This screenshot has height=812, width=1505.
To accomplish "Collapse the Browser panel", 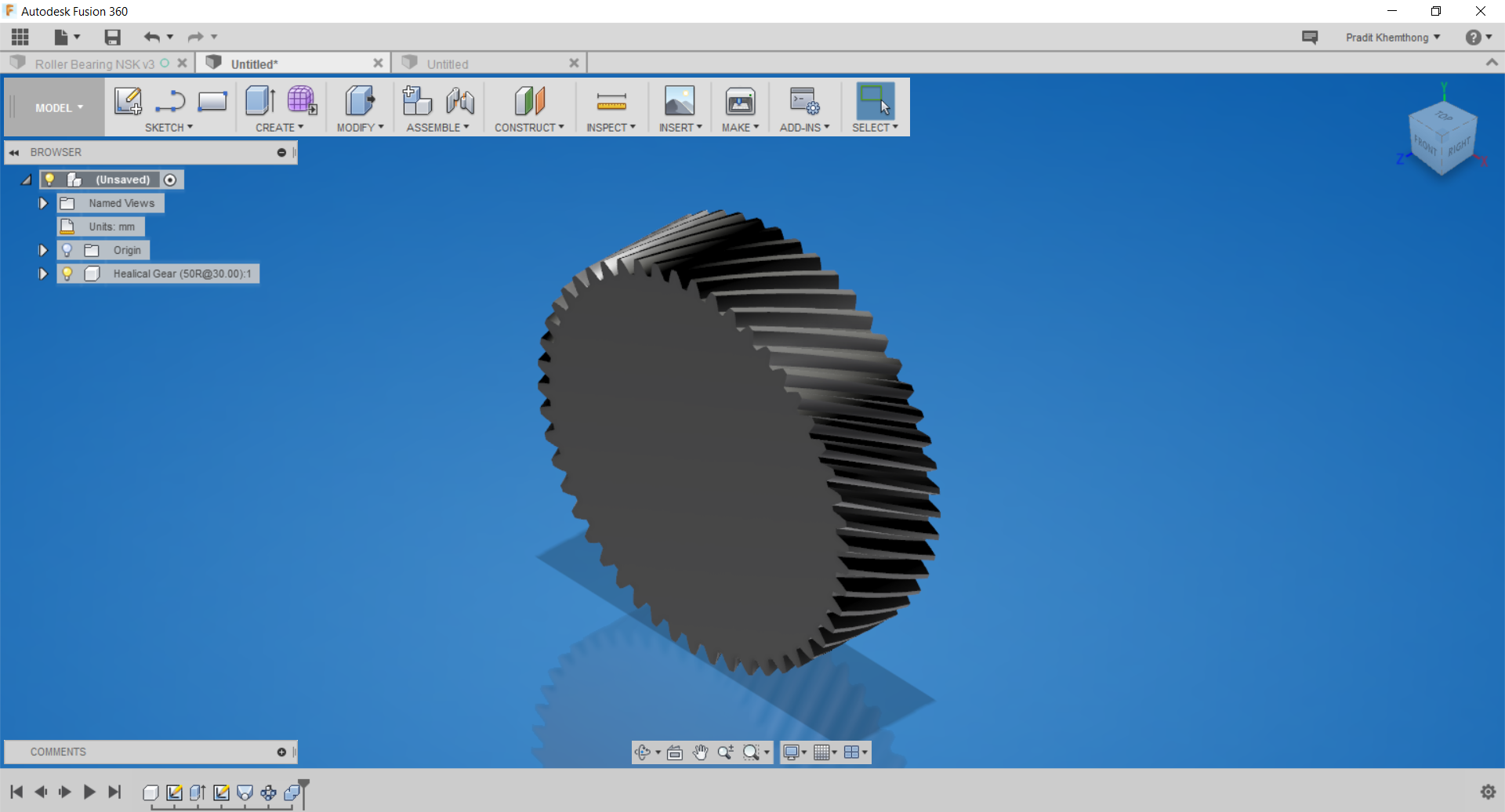I will coord(13,152).
